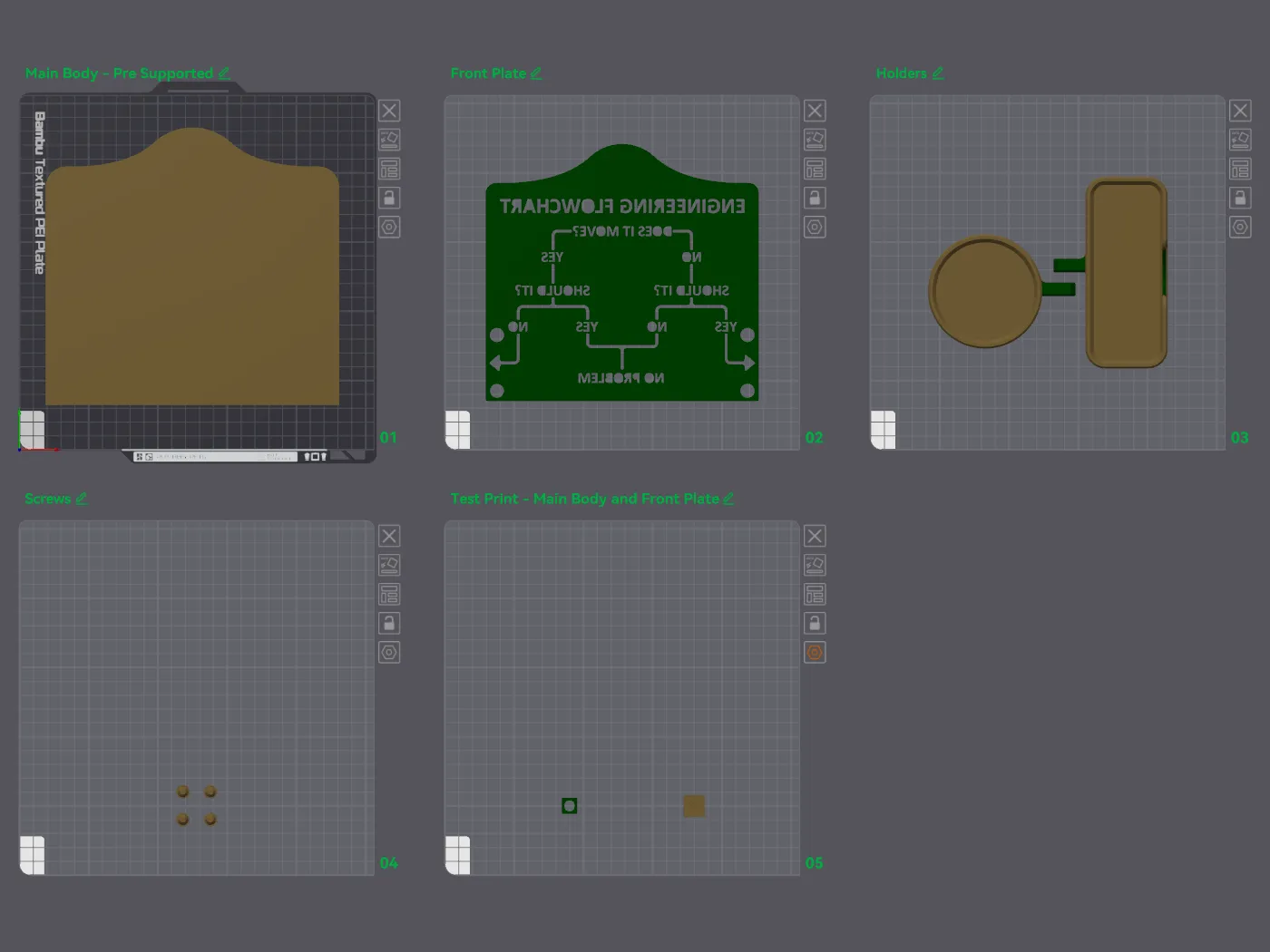Click the plate label icon on Main Body plate

tap(389, 169)
